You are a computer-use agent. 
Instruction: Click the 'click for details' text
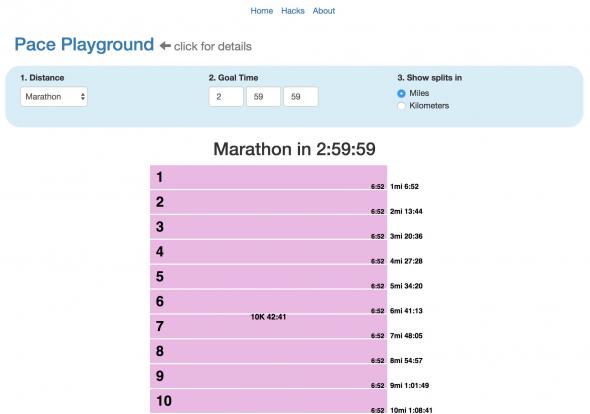(213, 46)
